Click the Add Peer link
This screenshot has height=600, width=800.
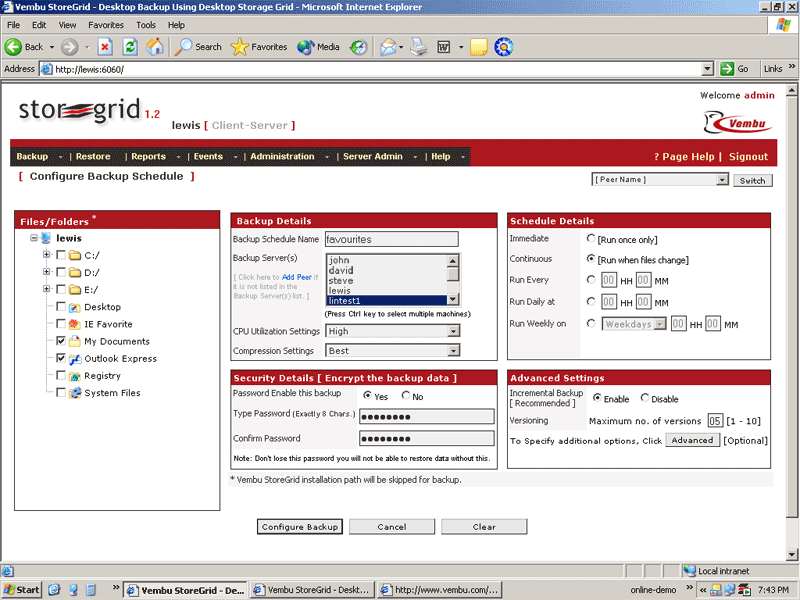pos(296,277)
